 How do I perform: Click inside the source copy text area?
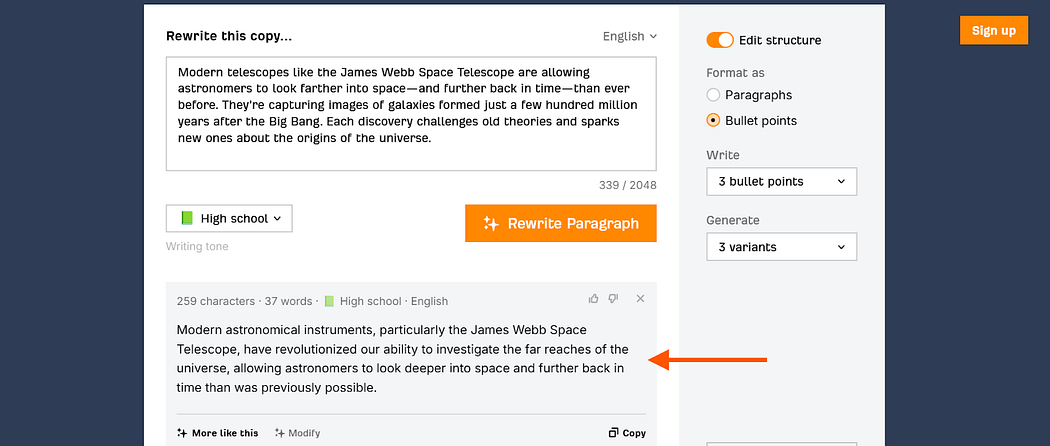411,114
